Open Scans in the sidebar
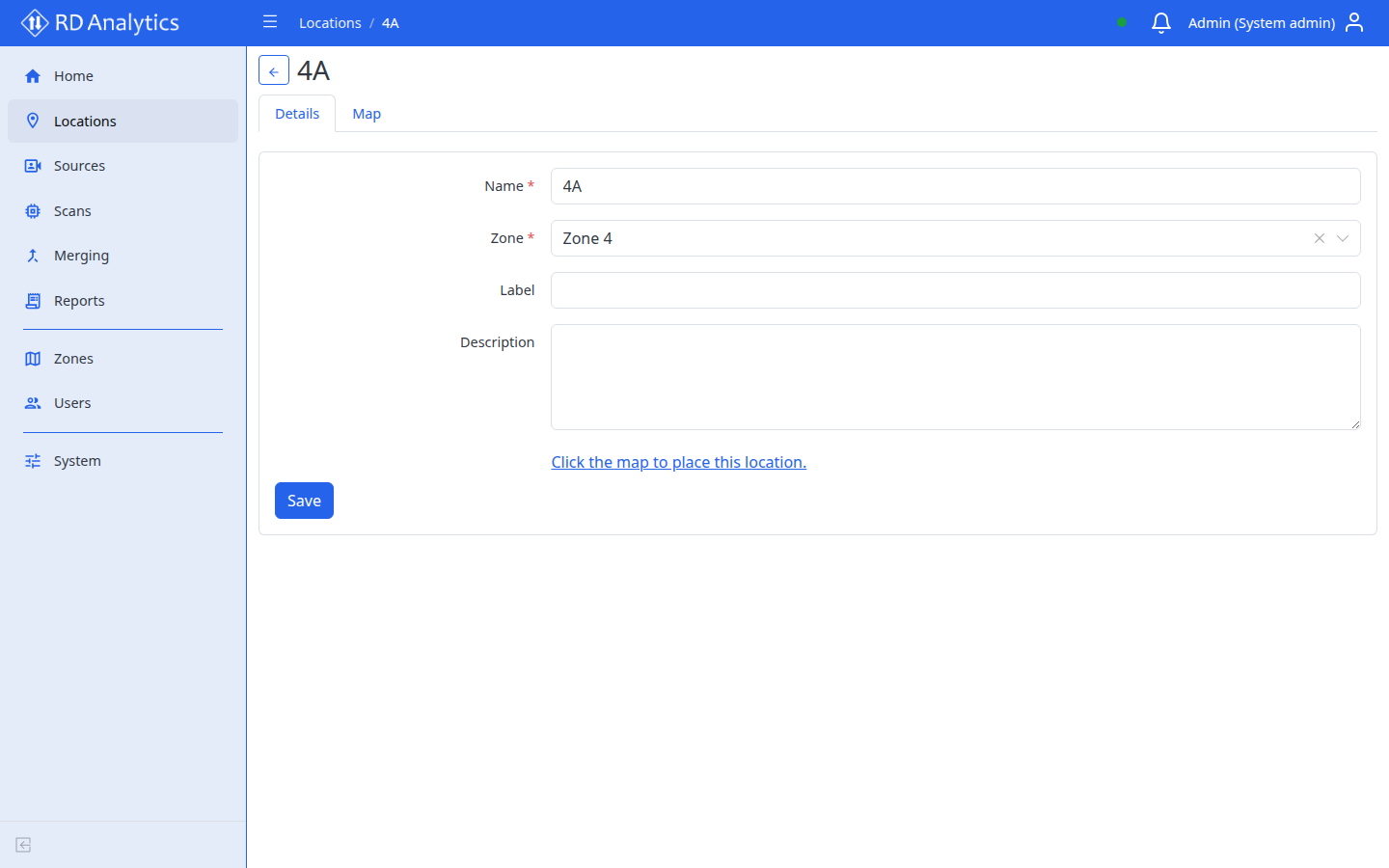 coord(123,211)
